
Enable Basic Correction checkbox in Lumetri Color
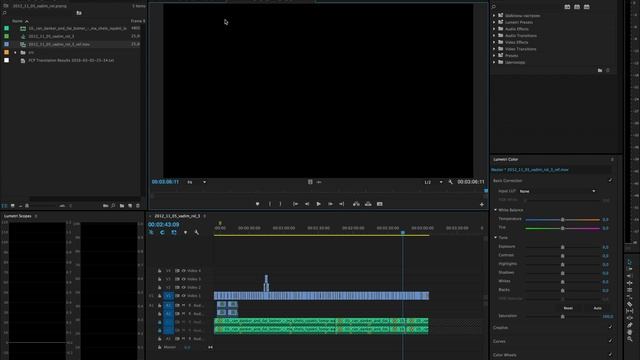(x=610, y=180)
